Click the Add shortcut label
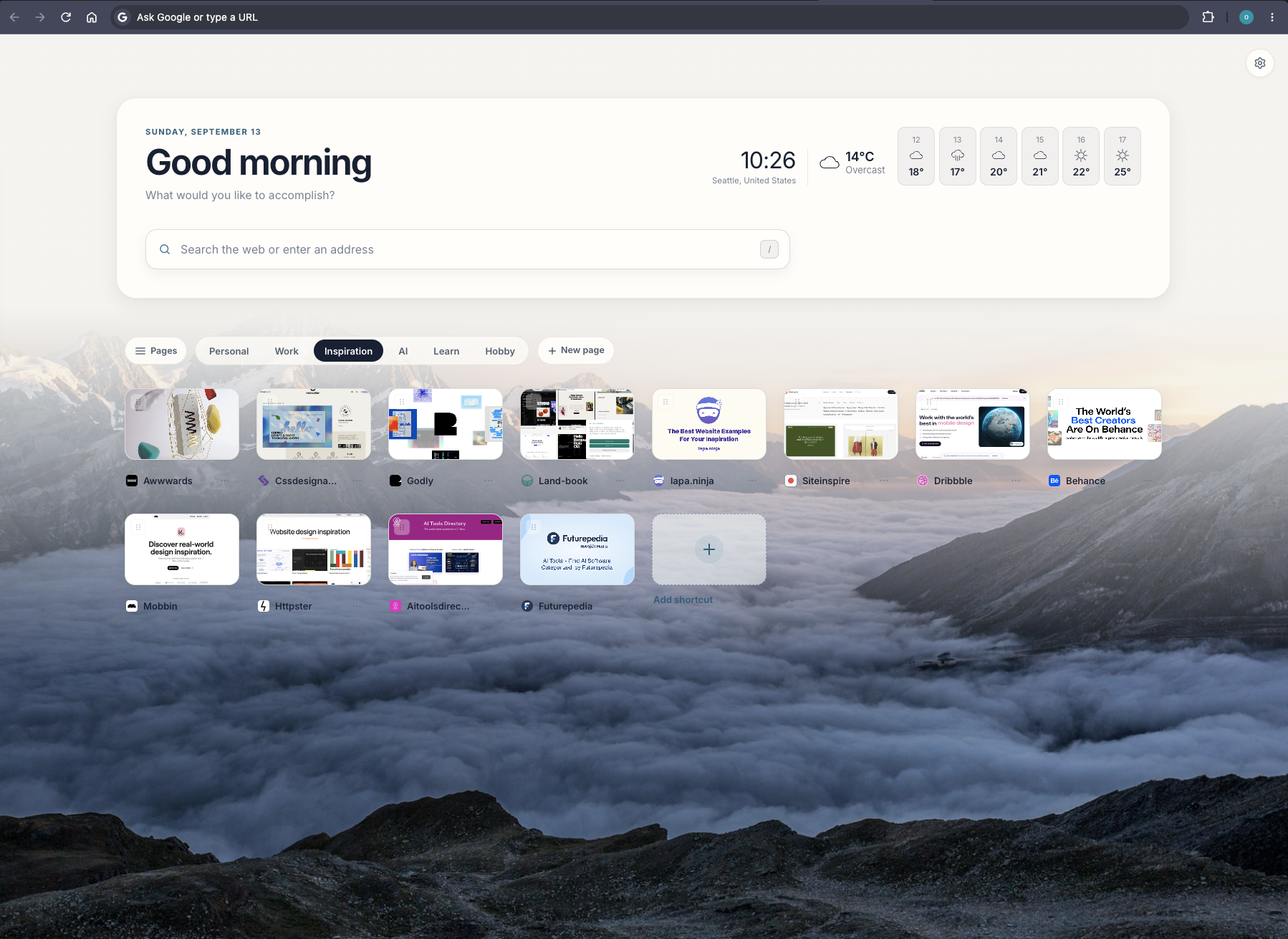Screen dimensions: 1288x939 [683, 600]
